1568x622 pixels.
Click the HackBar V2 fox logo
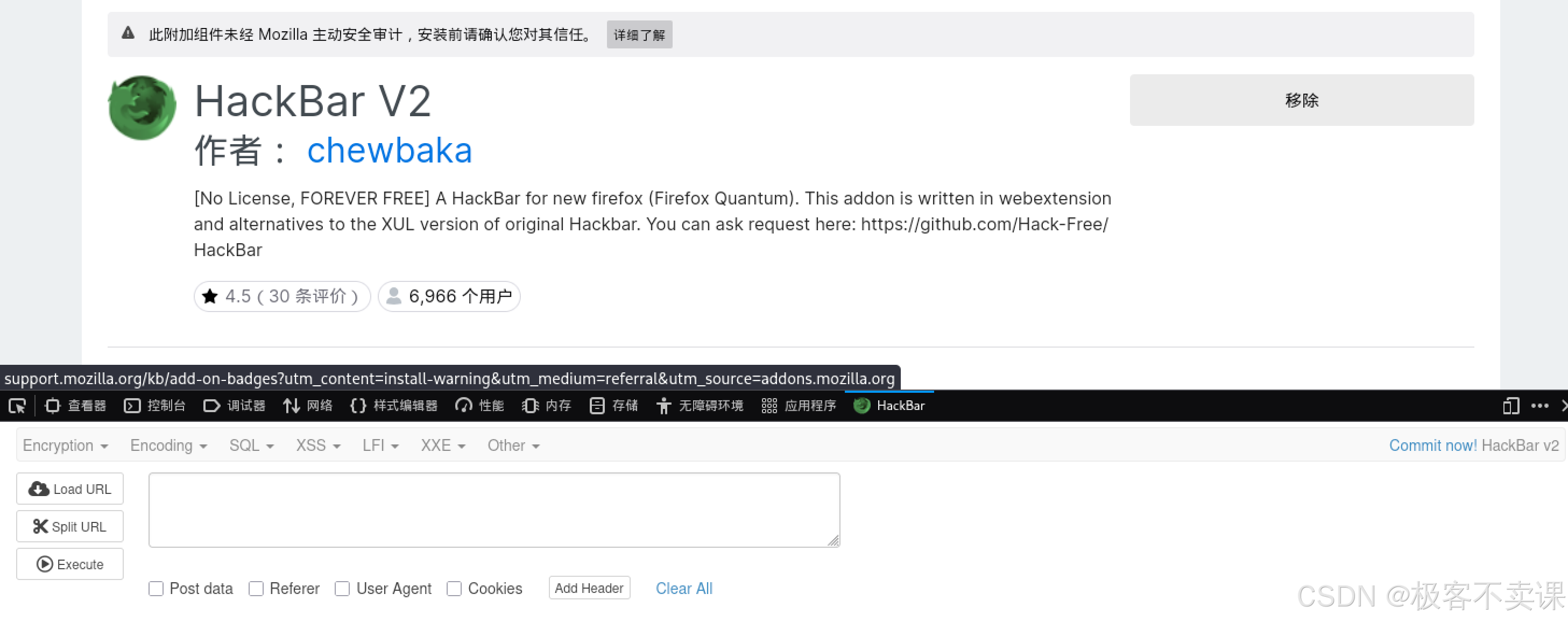click(142, 108)
